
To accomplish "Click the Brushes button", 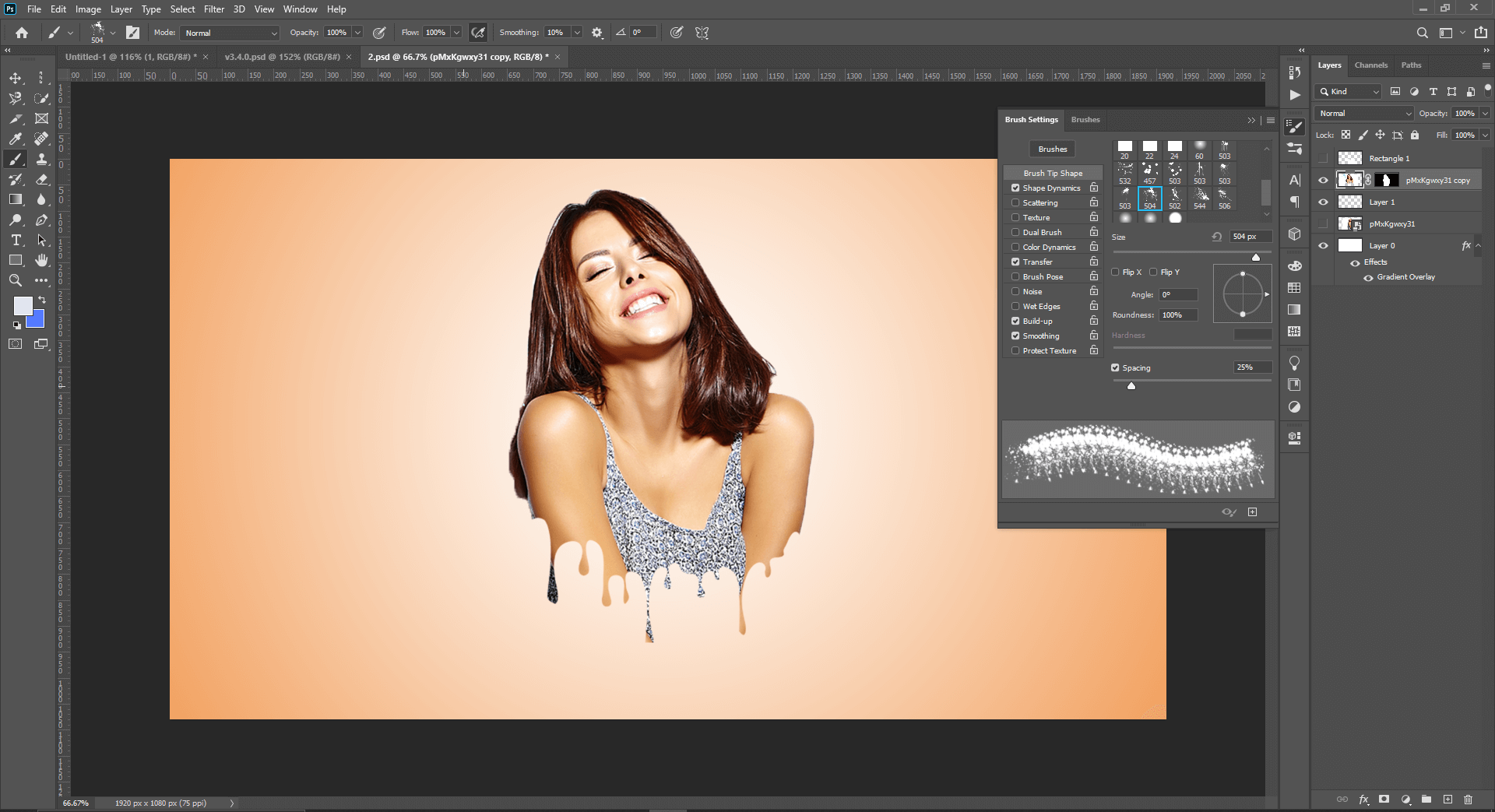I will (1052, 149).
